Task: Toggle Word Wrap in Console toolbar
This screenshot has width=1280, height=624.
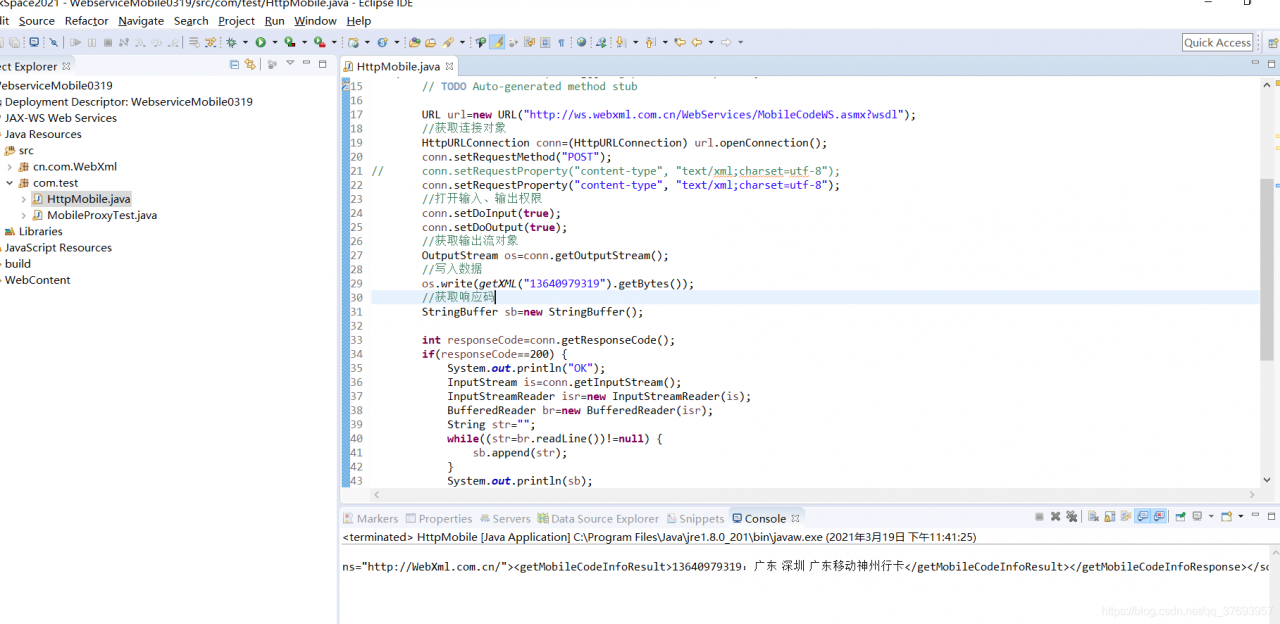Action: click(x=1126, y=517)
